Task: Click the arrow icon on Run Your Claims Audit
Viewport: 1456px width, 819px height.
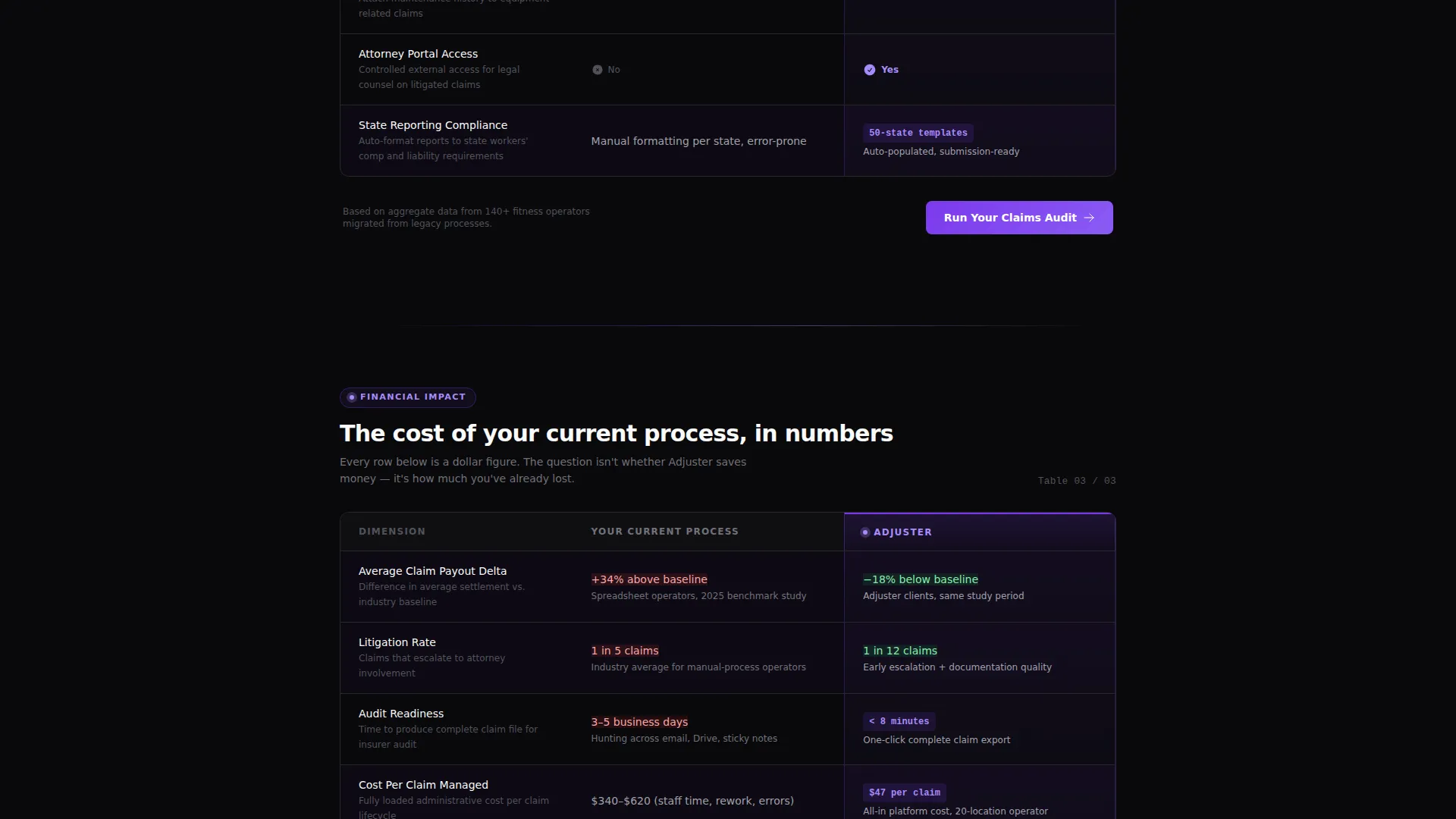Action: 1089,218
